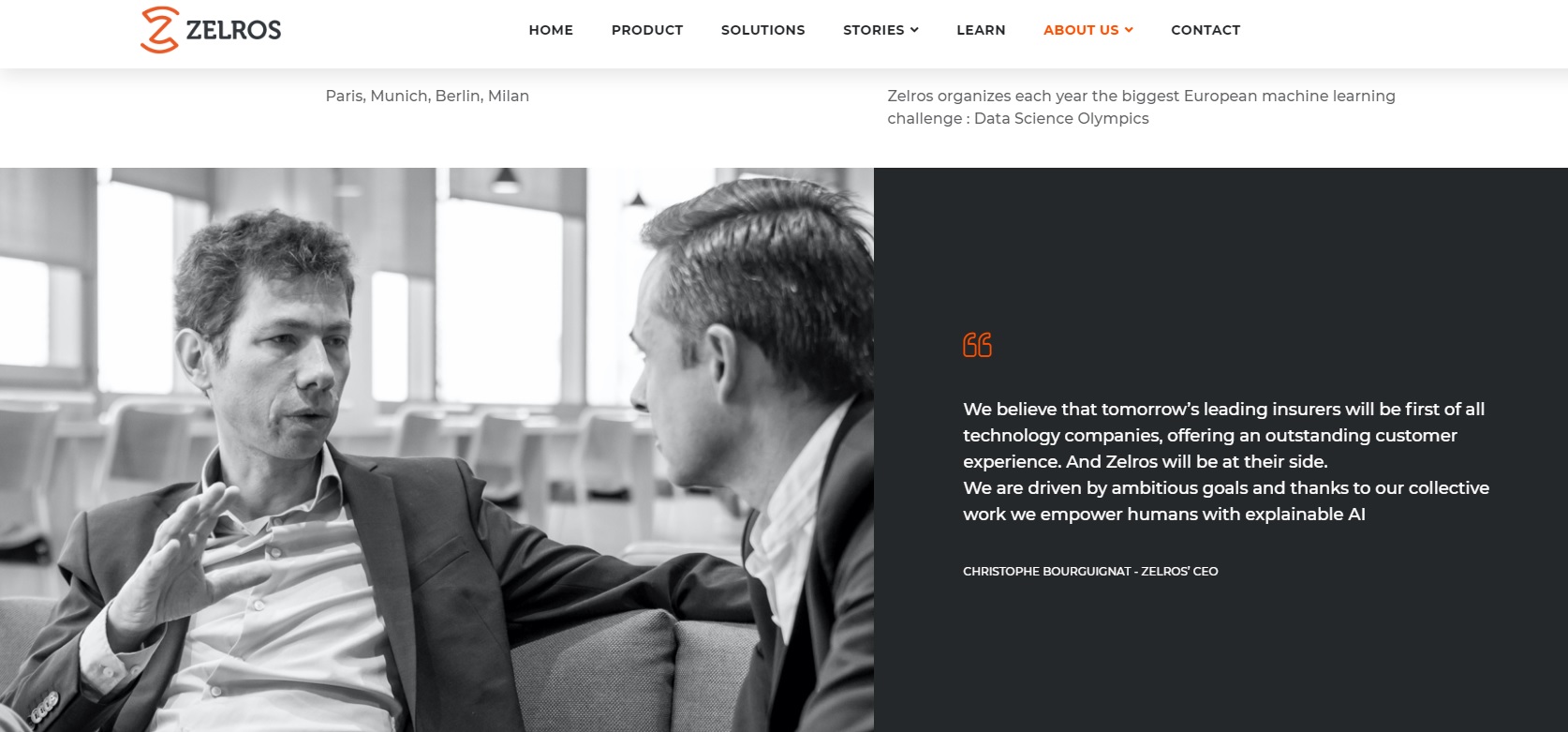Image resolution: width=1568 pixels, height=732 pixels.
Task: Select the STORIES menu label
Action: 873,30
